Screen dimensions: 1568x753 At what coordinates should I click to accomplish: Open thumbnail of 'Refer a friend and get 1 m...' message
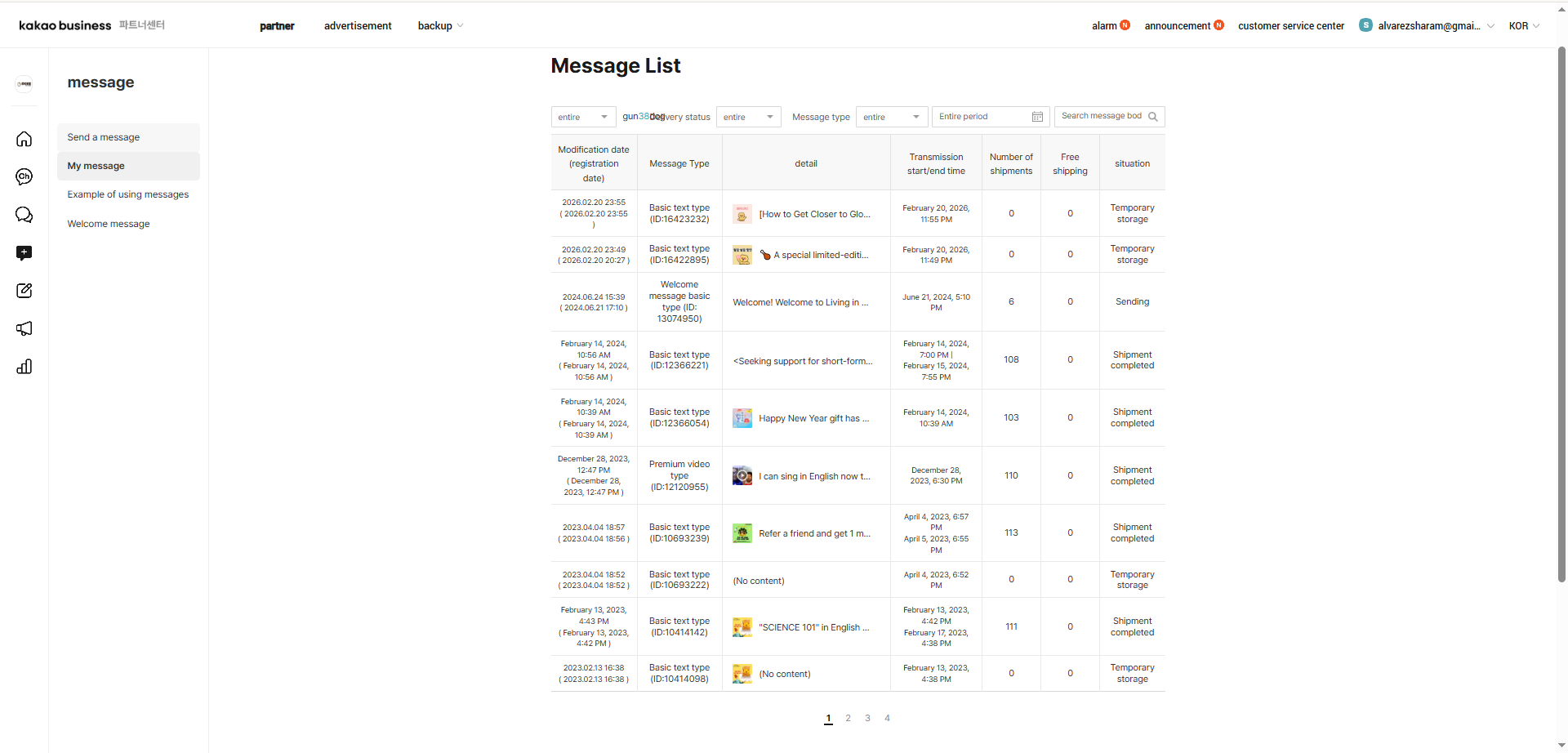[742, 533]
